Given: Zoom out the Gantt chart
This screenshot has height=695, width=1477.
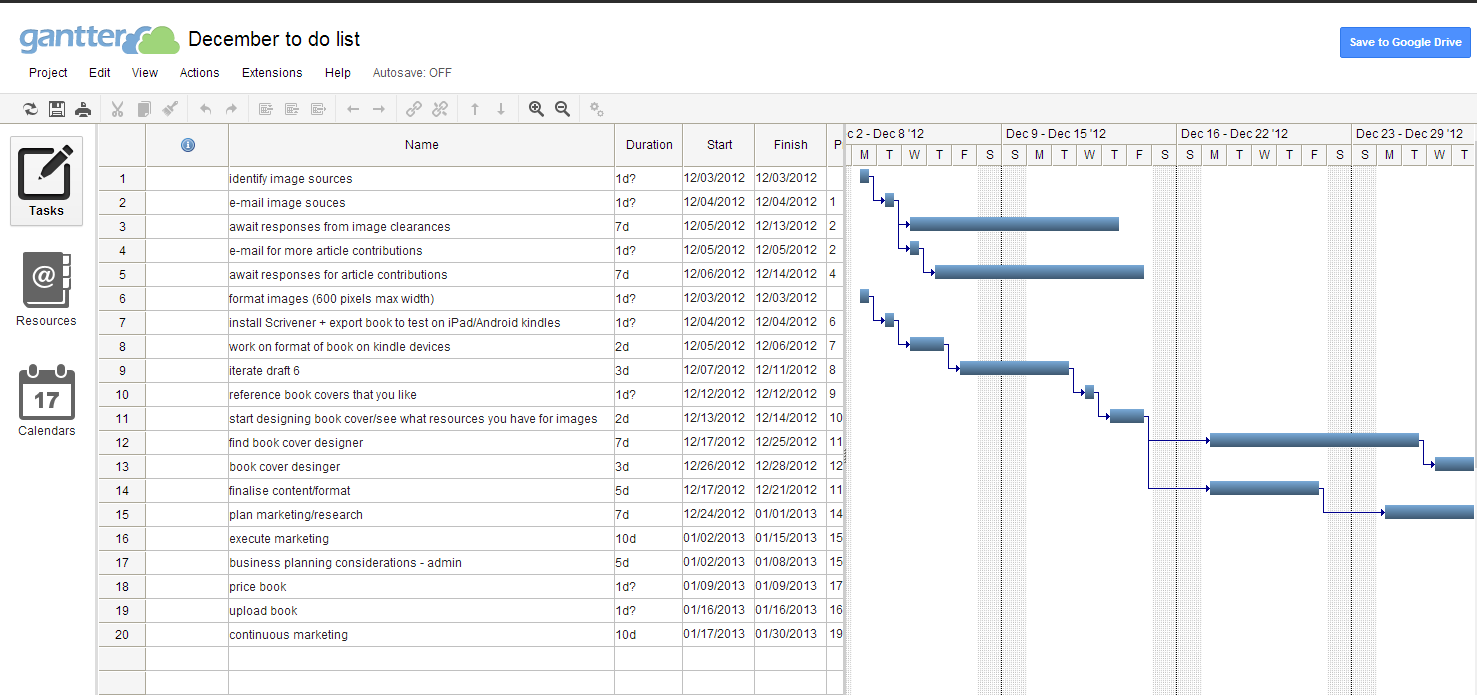Looking at the screenshot, I should click(562, 109).
